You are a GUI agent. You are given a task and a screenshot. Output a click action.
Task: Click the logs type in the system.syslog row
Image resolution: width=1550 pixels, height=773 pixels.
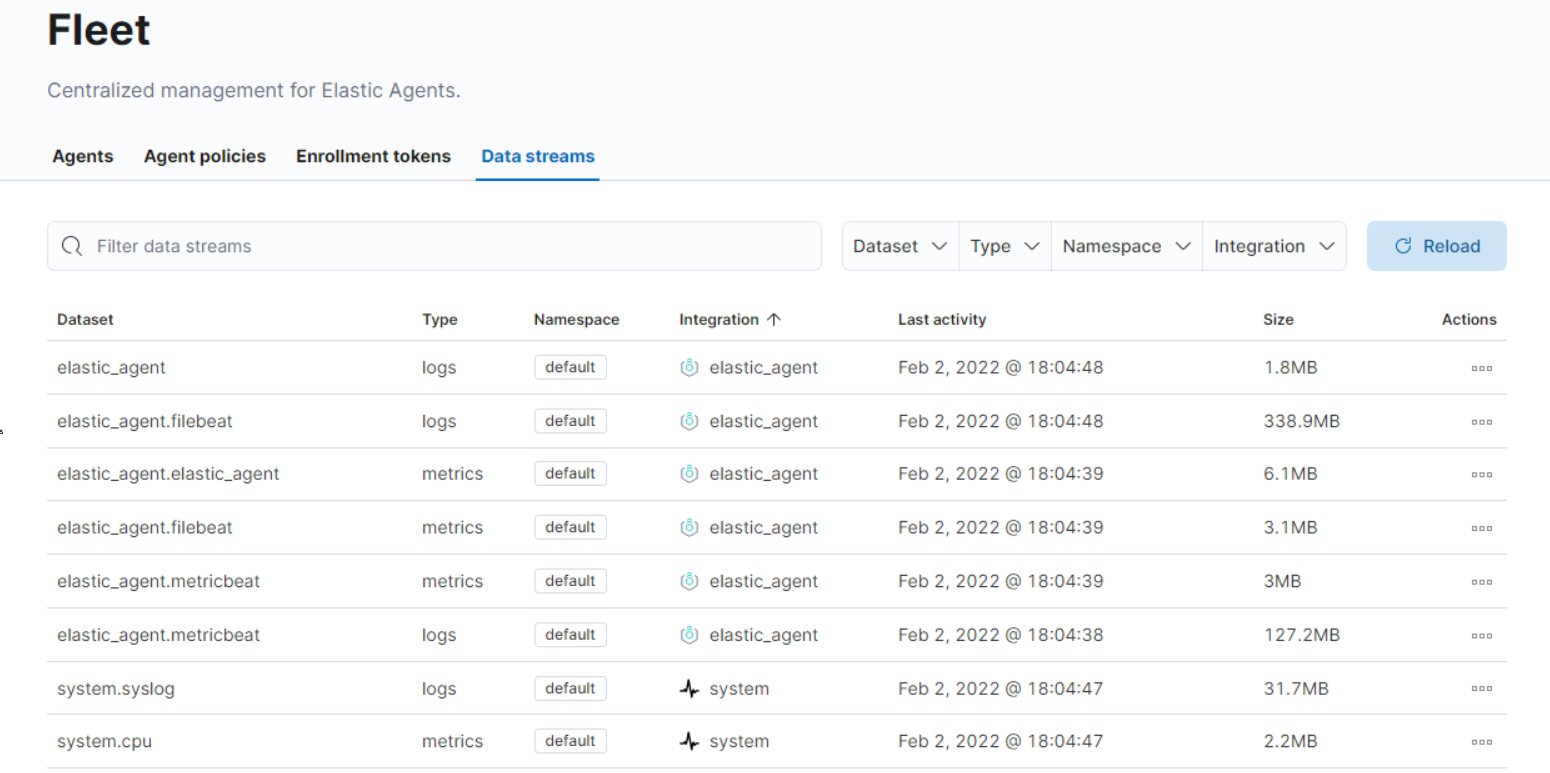(439, 688)
